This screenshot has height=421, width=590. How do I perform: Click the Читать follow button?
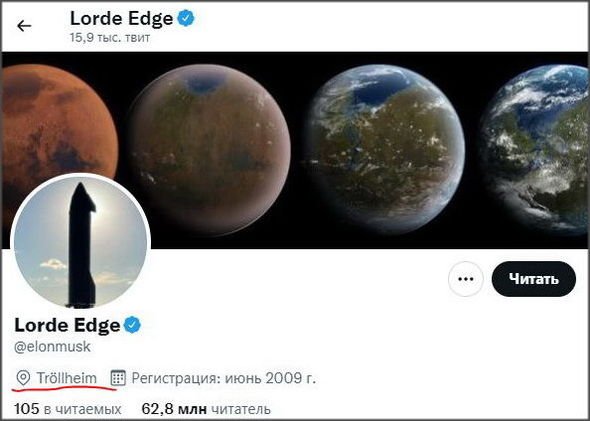pyautogui.click(x=534, y=279)
